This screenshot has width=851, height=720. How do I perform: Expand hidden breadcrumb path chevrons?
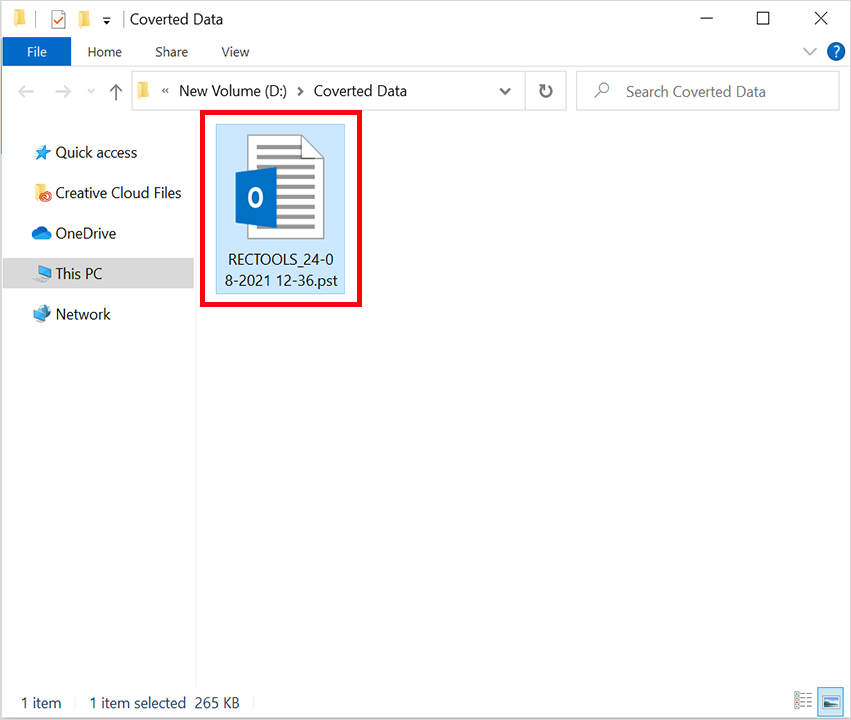[x=165, y=91]
